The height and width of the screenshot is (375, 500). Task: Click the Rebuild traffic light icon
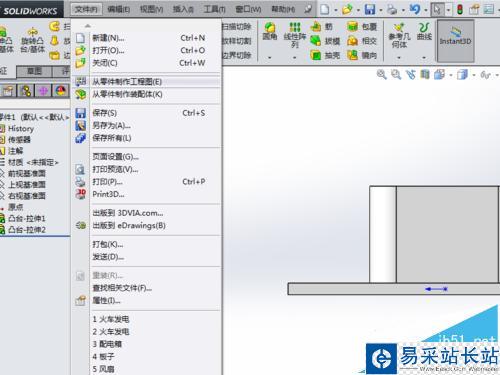pyautogui.click(x=460, y=9)
